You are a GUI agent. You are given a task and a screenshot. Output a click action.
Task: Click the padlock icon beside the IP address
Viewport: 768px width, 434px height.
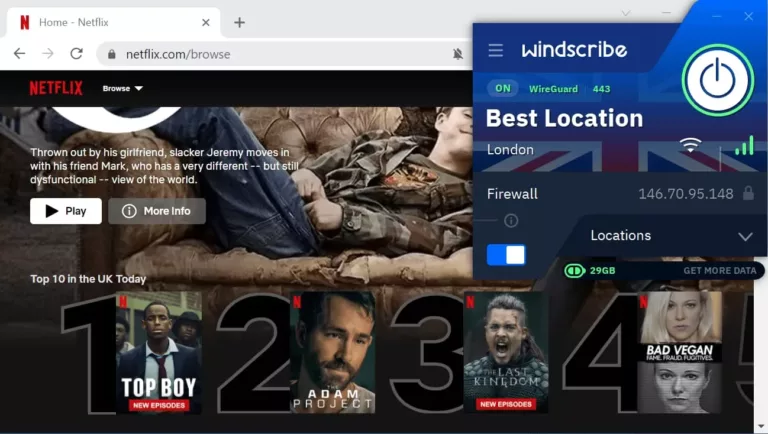(748, 193)
